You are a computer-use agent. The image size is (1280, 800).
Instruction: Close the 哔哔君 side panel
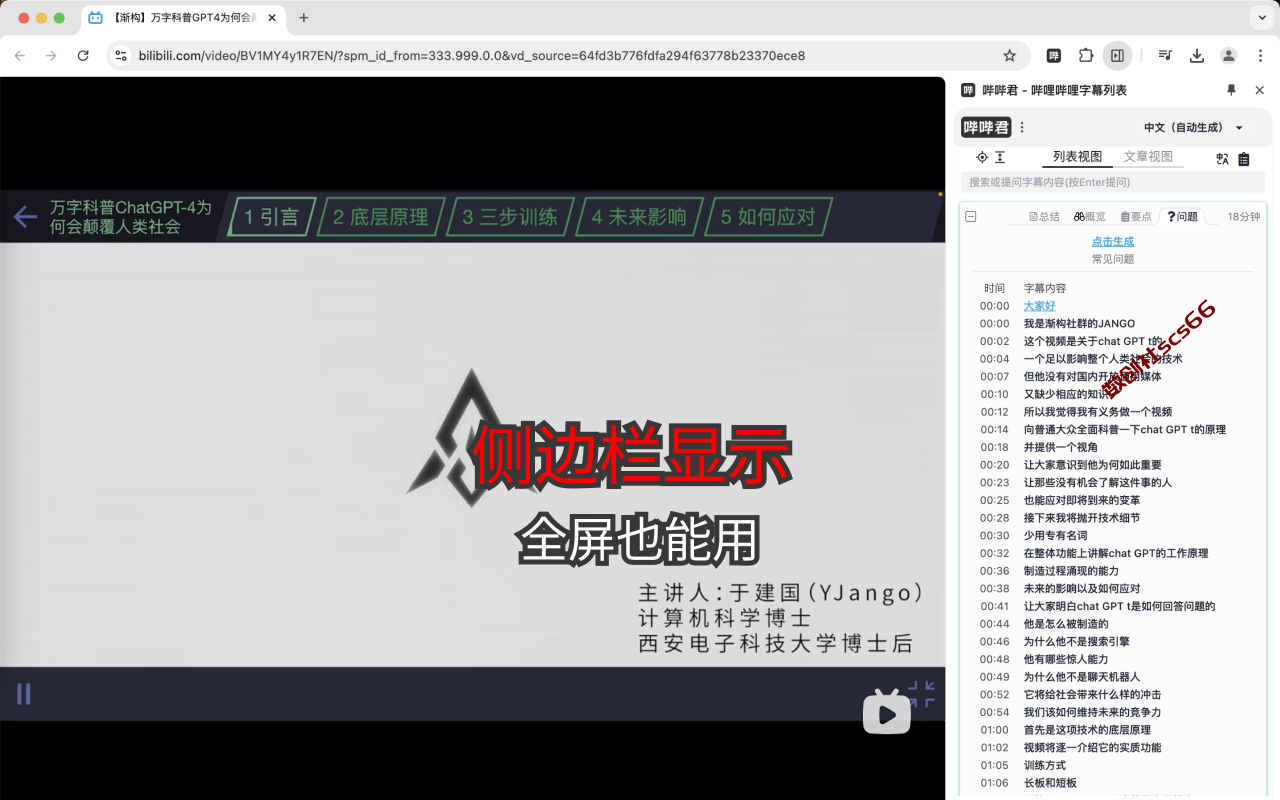(1259, 90)
